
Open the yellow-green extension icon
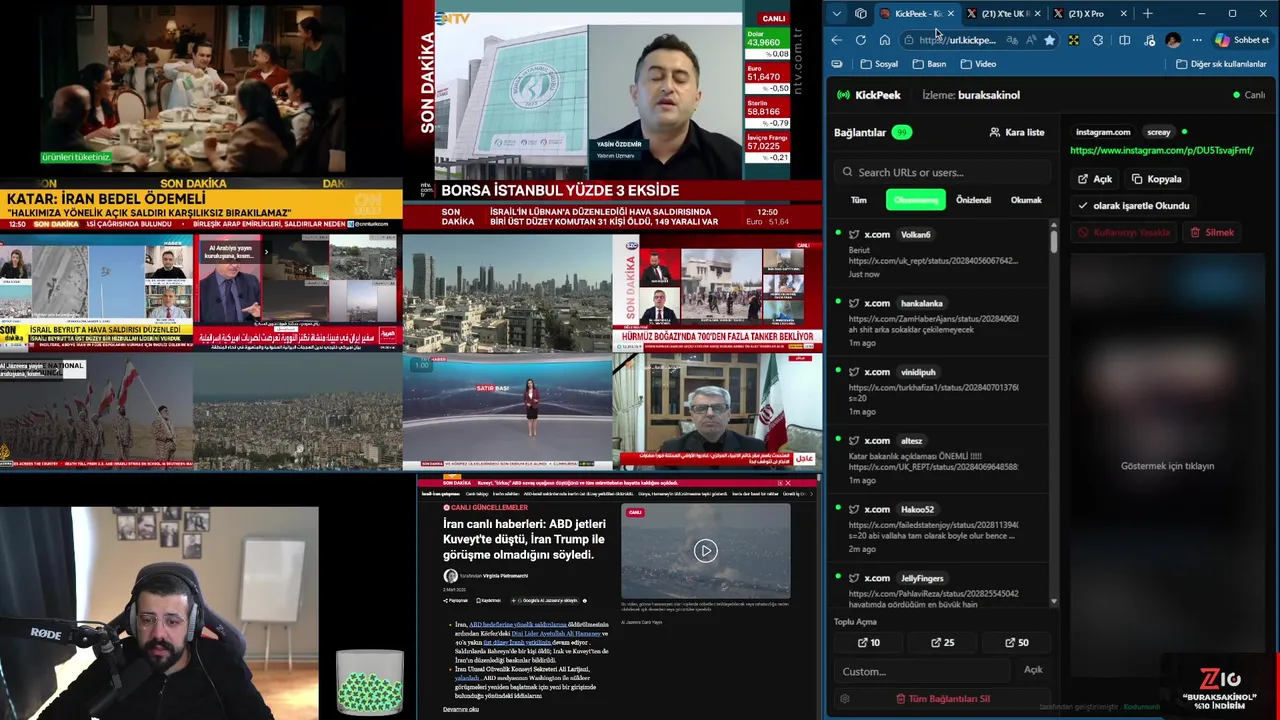[x=1074, y=40]
